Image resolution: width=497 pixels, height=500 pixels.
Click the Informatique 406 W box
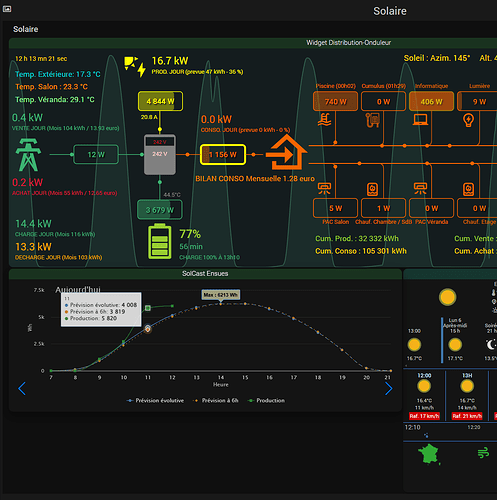pyautogui.click(x=431, y=101)
